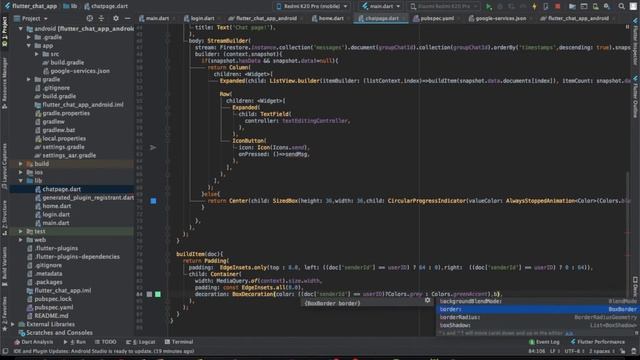640x360 pixels.
Task: Open the Dart Analysis tool window
Action: point(34,342)
